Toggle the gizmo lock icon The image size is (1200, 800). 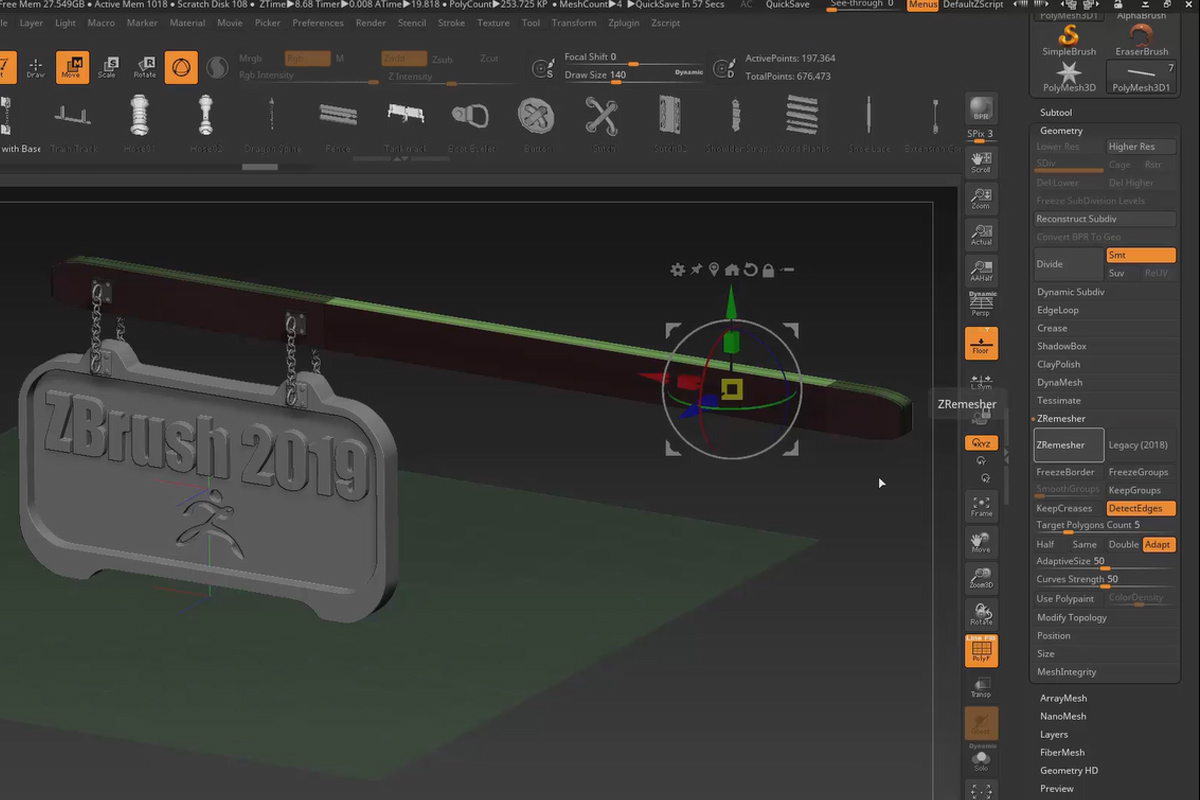click(768, 270)
